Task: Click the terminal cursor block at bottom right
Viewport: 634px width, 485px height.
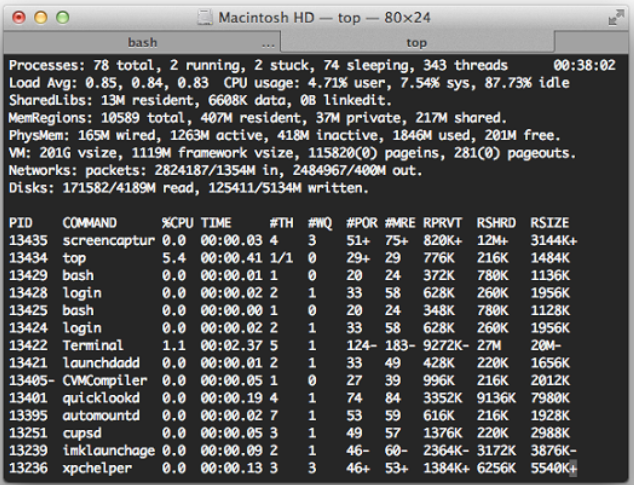Action: click(575, 468)
